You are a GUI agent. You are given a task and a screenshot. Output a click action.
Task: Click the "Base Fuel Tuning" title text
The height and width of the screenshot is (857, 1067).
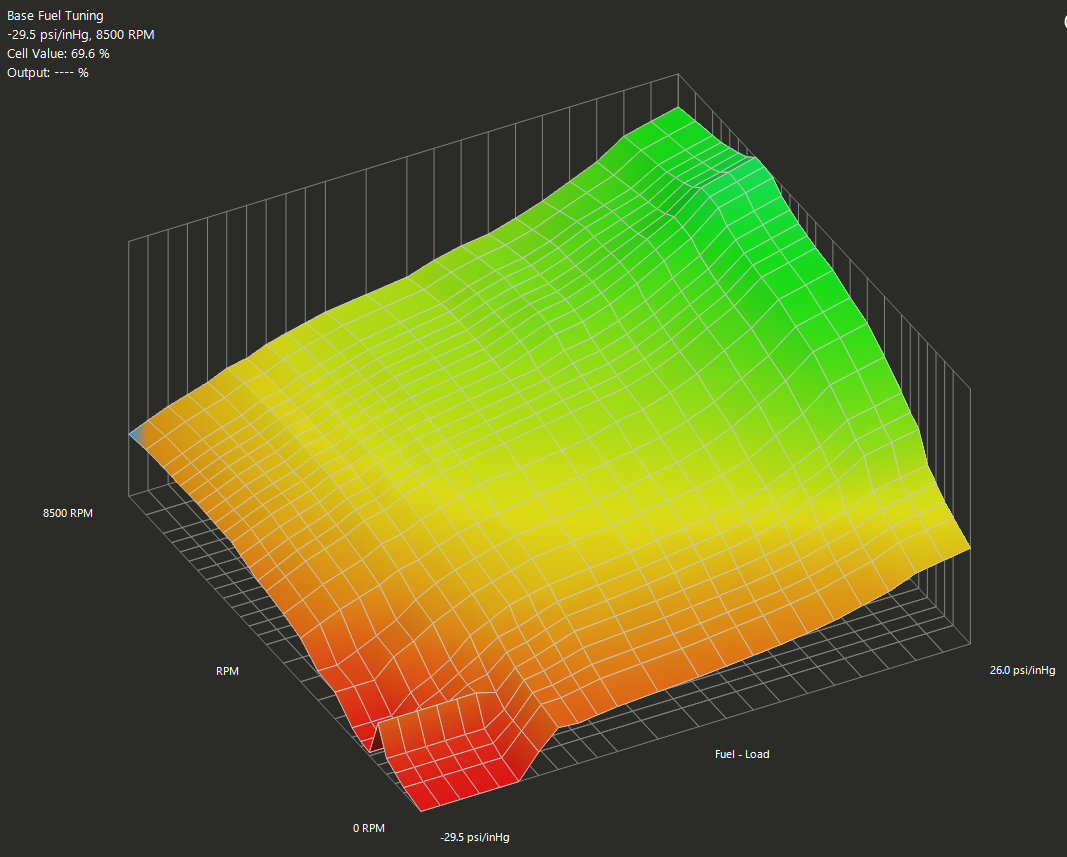point(55,16)
